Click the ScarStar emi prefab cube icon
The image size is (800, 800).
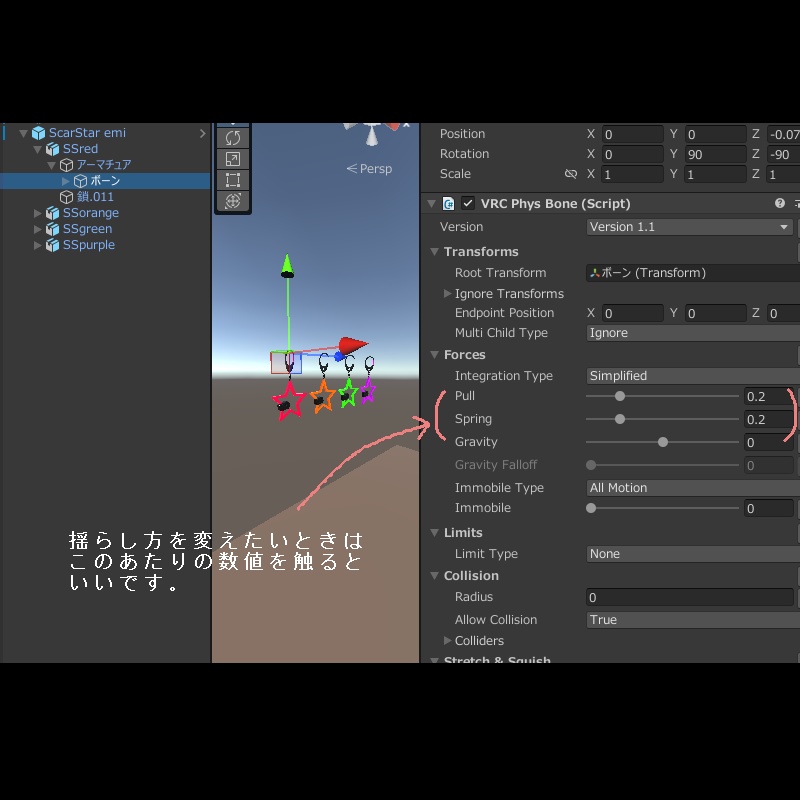pyautogui.click(x=39, y=133)
